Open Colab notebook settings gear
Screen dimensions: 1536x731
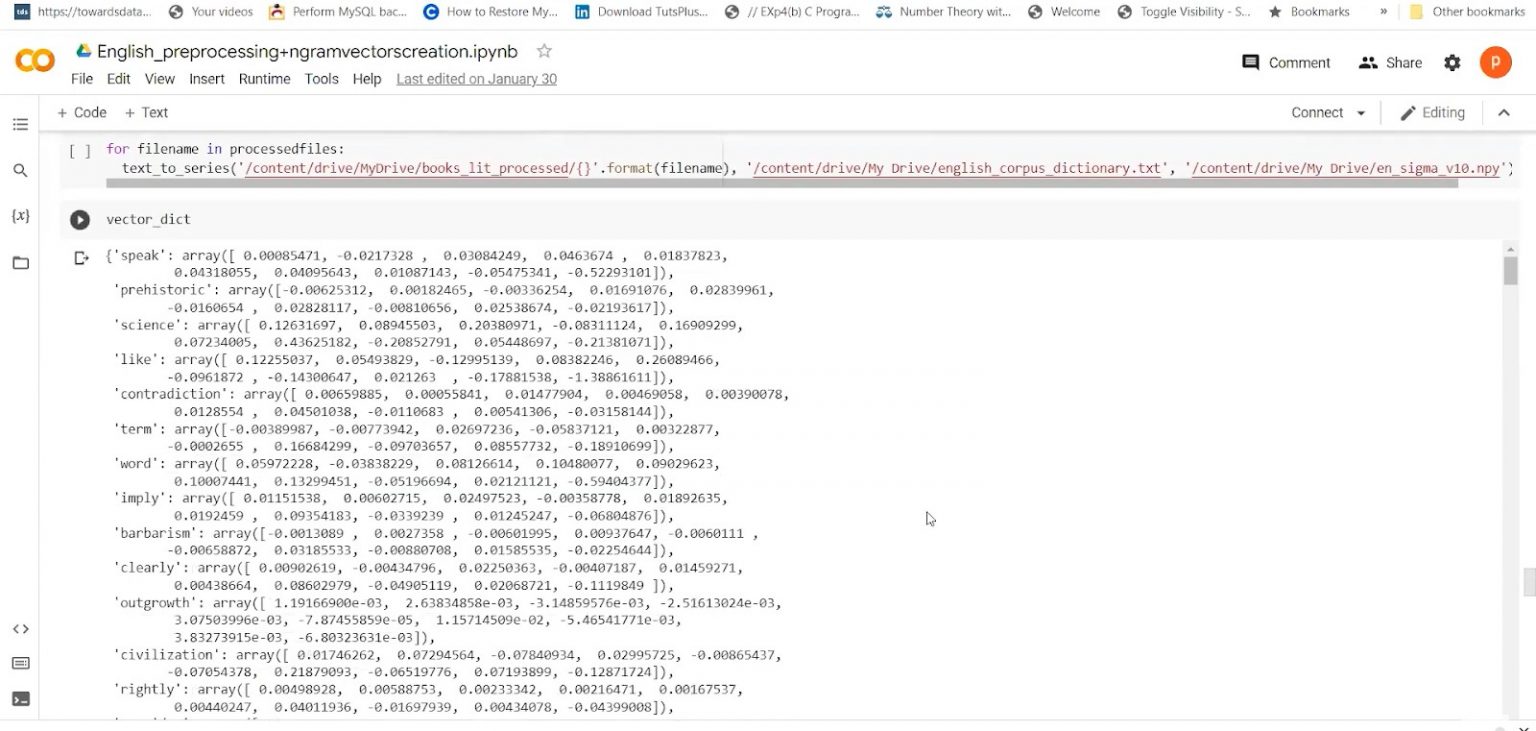coord(1452,62)
